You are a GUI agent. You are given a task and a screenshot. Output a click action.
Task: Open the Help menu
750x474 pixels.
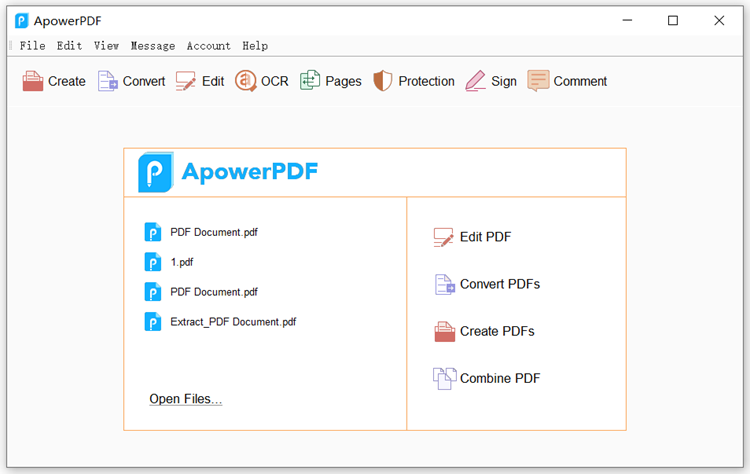click(255, 46)
